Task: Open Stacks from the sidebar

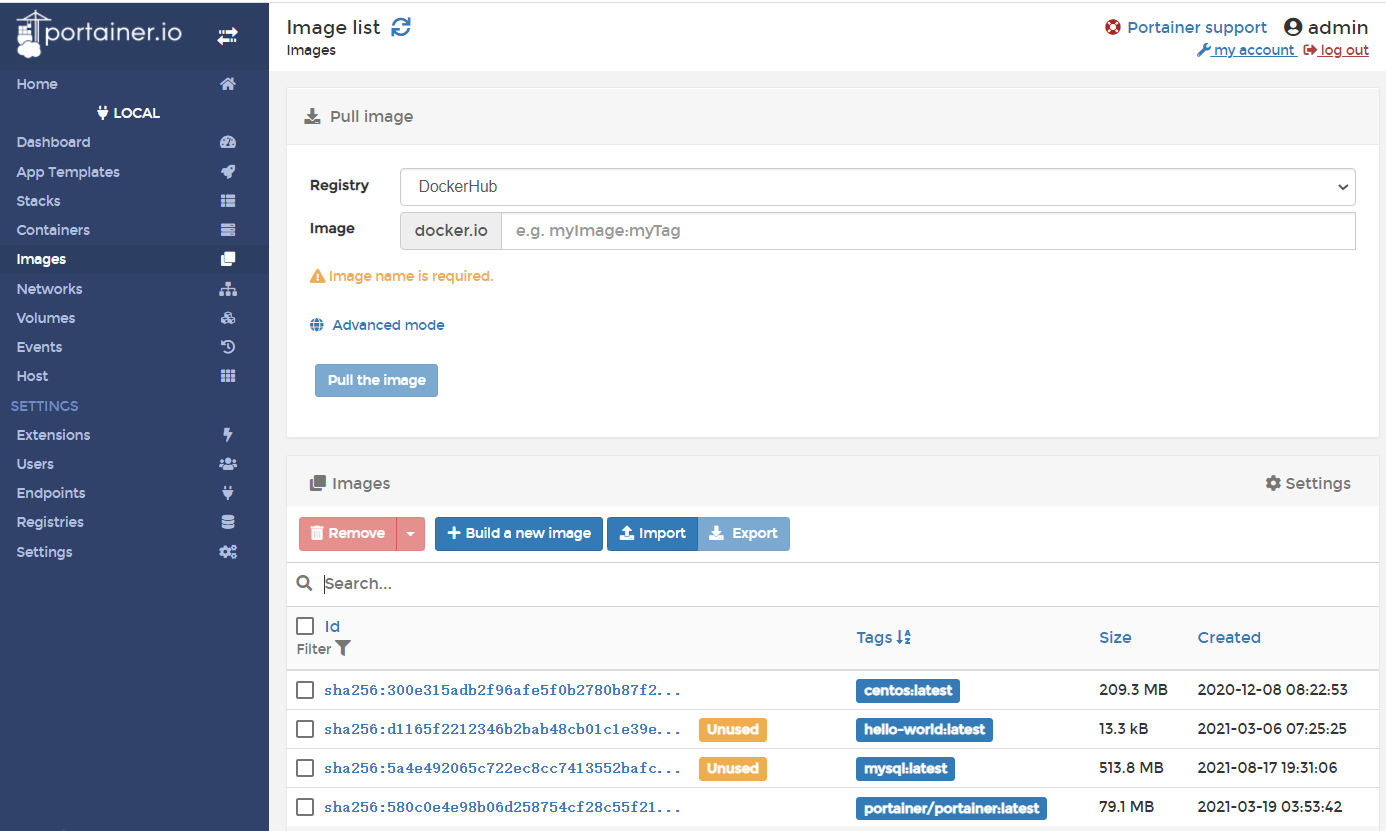Action: pyautogui.click(x=38, y=201)
